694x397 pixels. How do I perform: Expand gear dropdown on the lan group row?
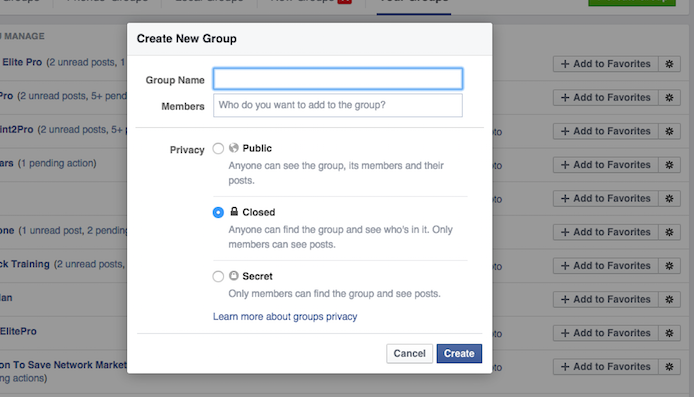coord(669,299)
